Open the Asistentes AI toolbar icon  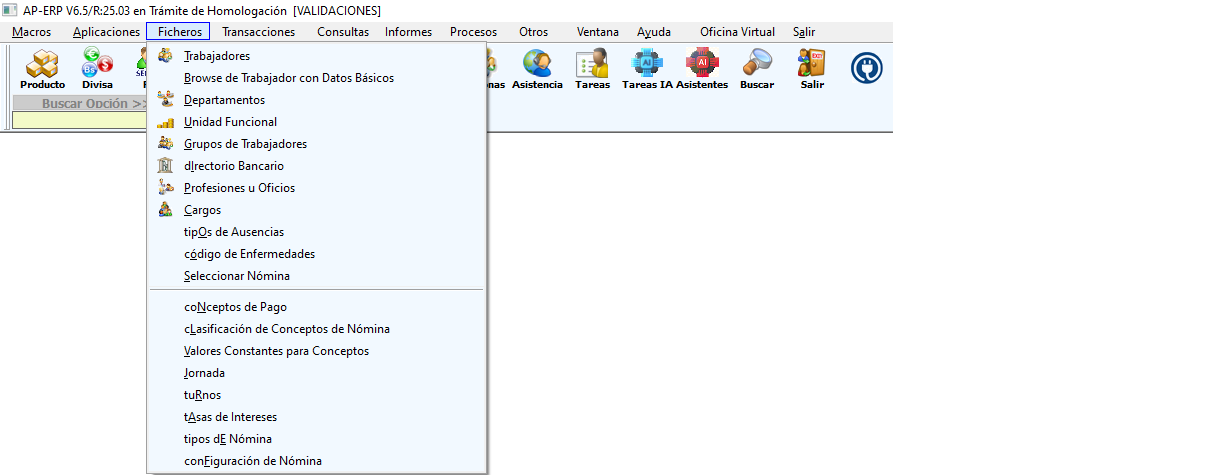(x=702, y=69)
